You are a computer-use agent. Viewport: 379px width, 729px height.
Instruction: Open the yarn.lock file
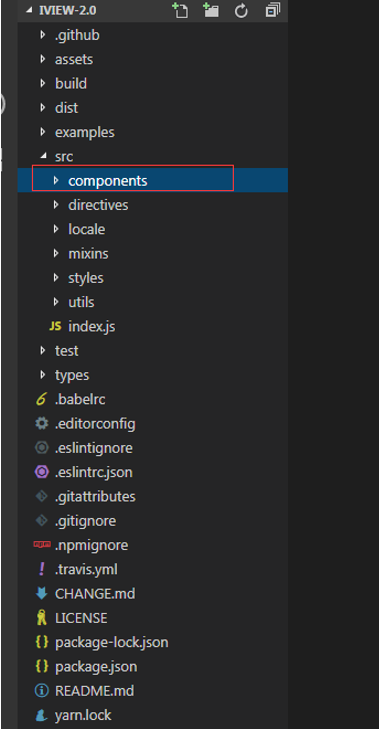click(x=83, y=715)
